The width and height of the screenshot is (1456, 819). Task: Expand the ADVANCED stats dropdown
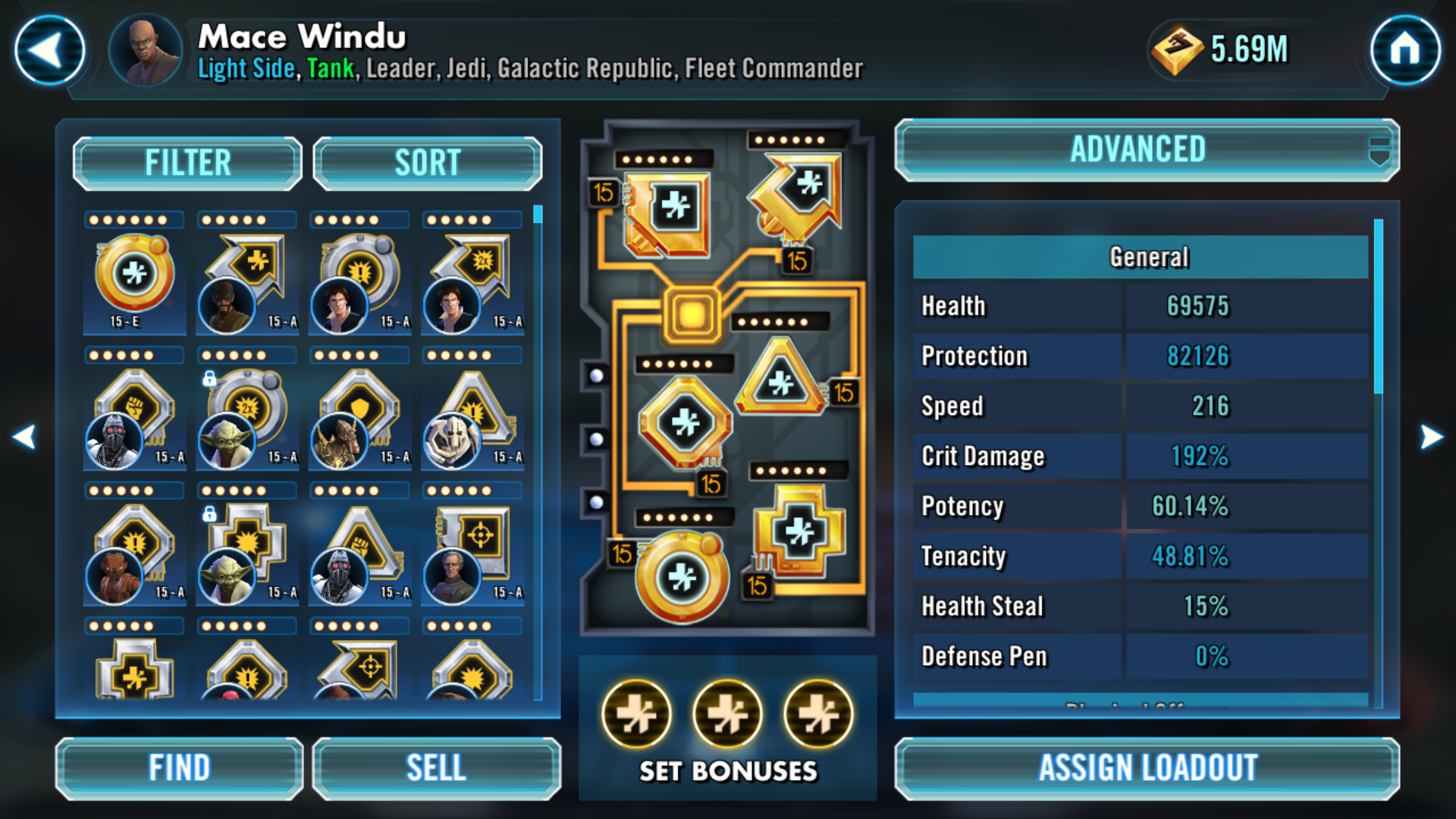click(x=1147, y=149)
